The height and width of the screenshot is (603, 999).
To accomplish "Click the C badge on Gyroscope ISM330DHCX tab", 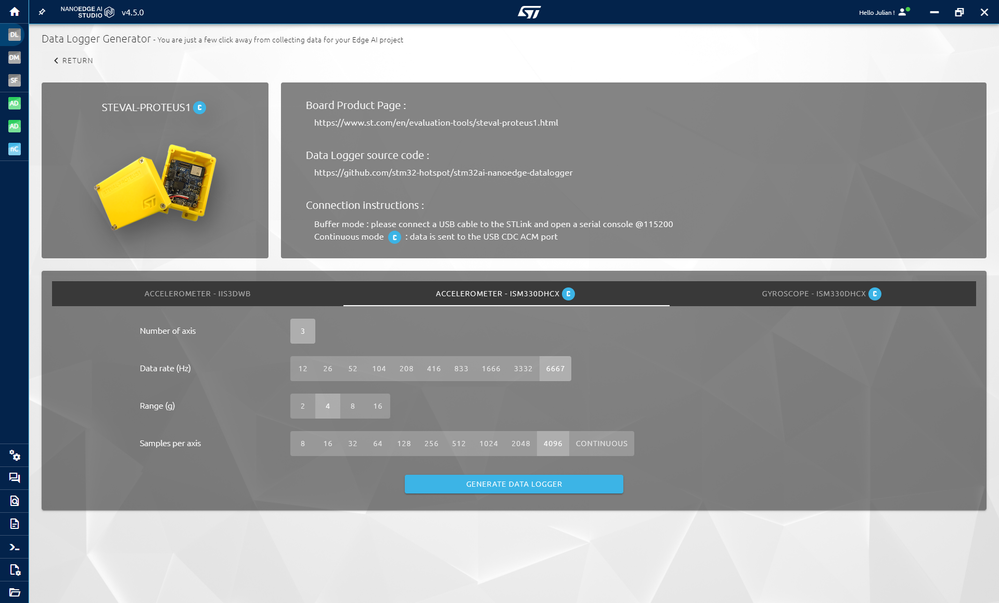I will pos(875,294).
